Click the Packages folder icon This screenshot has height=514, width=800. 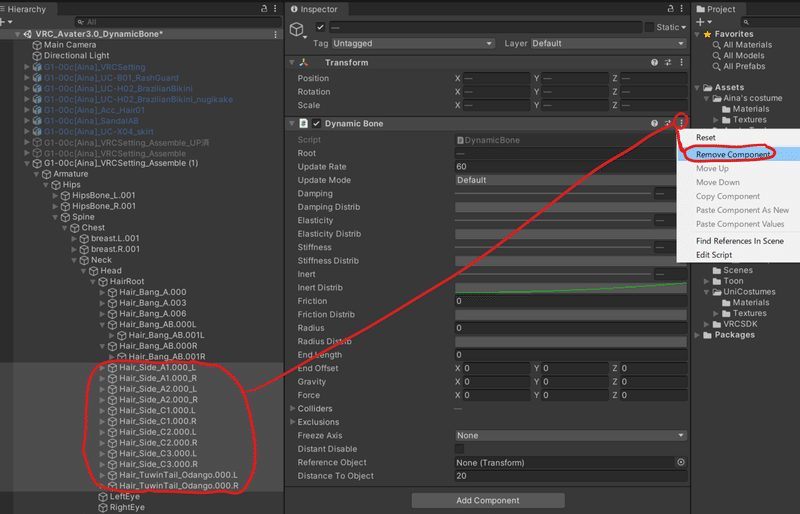707,335
